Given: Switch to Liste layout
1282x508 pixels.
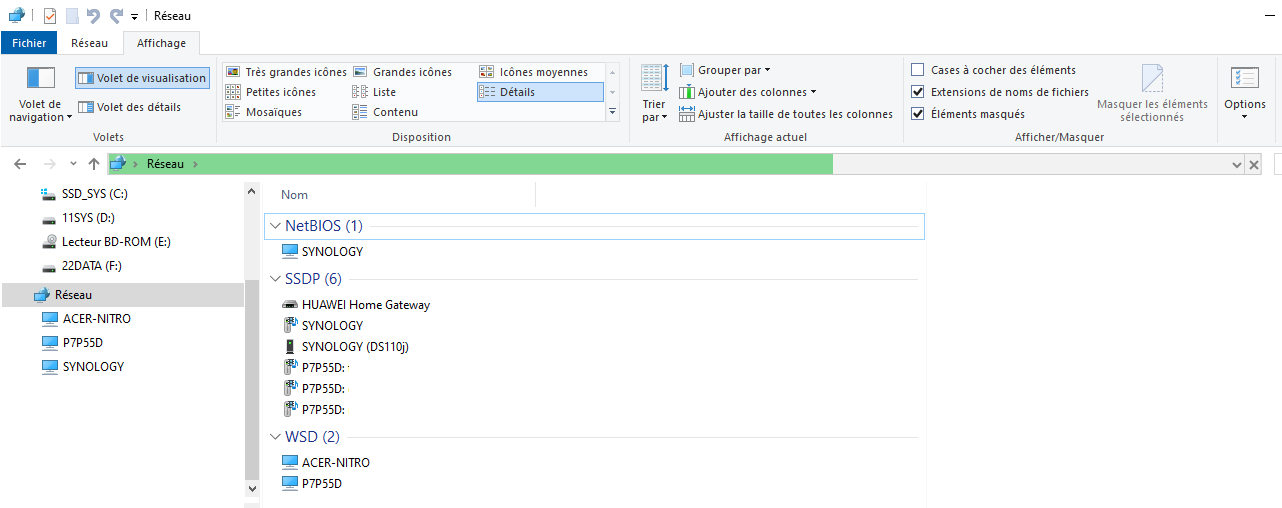Looking at the screenshot, I should (375, 92).
